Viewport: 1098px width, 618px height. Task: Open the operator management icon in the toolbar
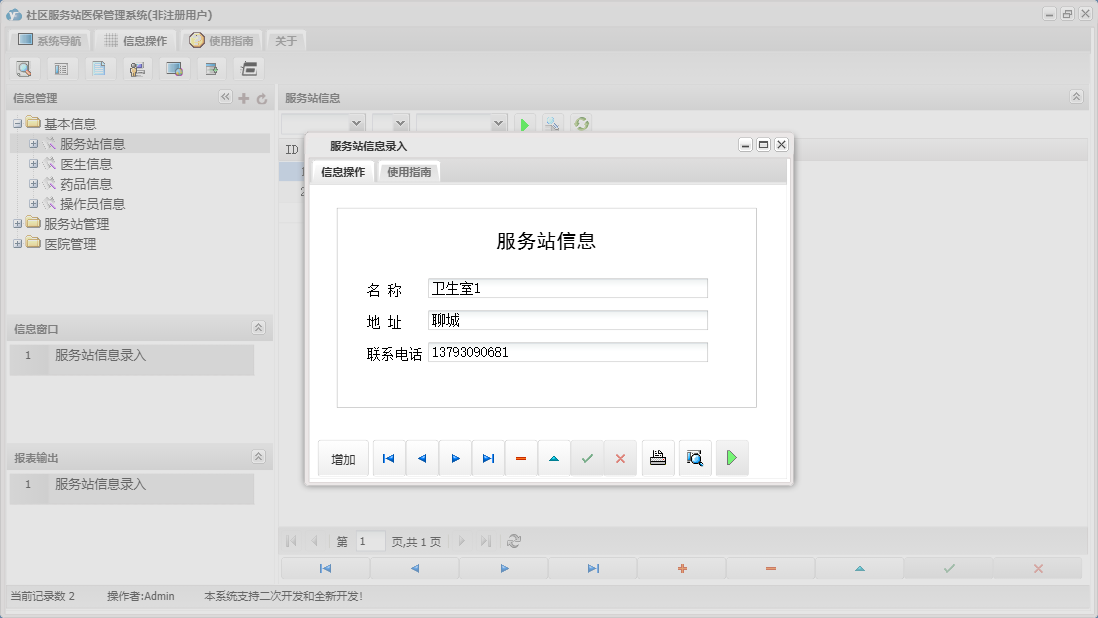(137, 68)
